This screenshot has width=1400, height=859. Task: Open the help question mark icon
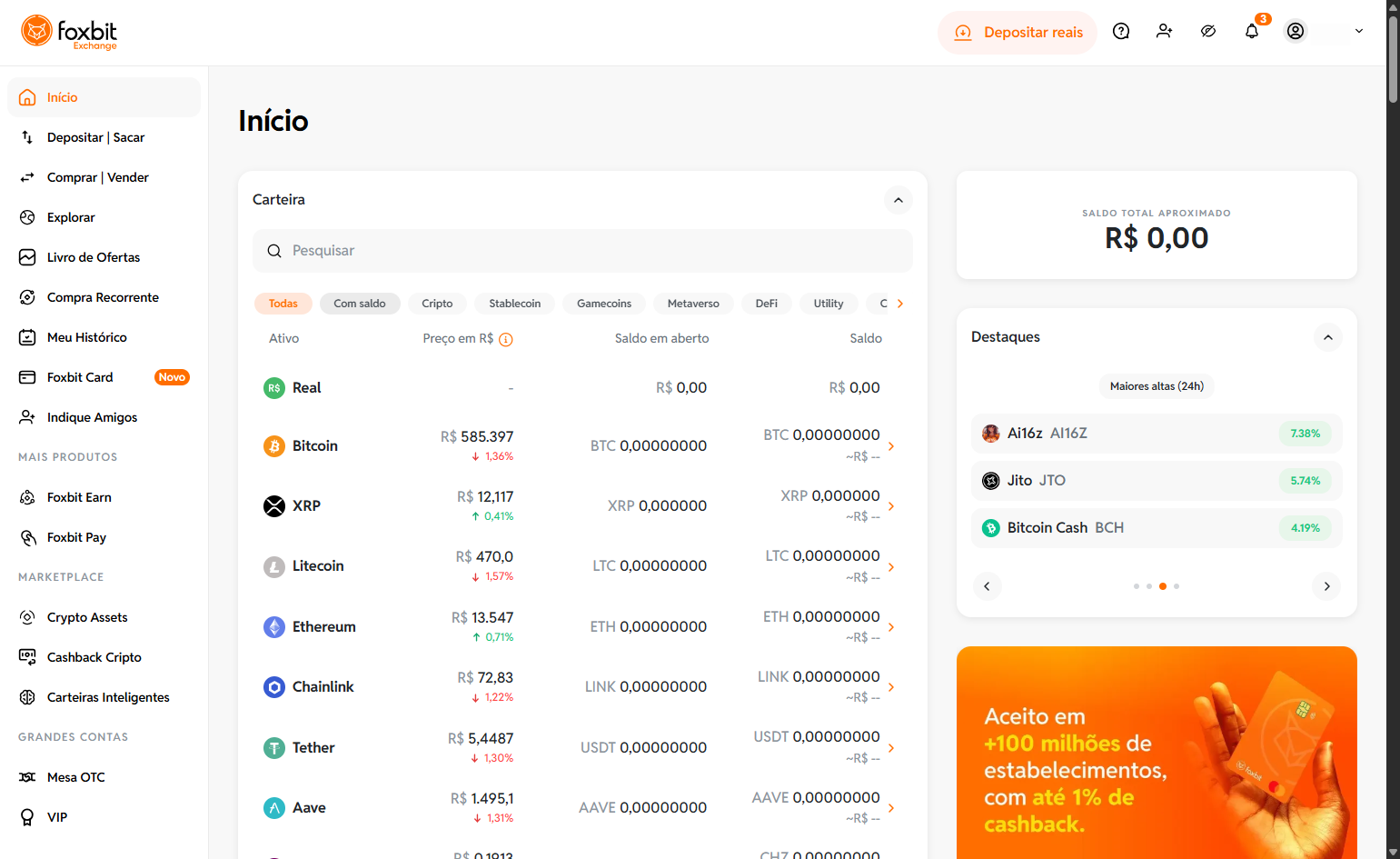pyautogui.click(x=1121, y=32)
